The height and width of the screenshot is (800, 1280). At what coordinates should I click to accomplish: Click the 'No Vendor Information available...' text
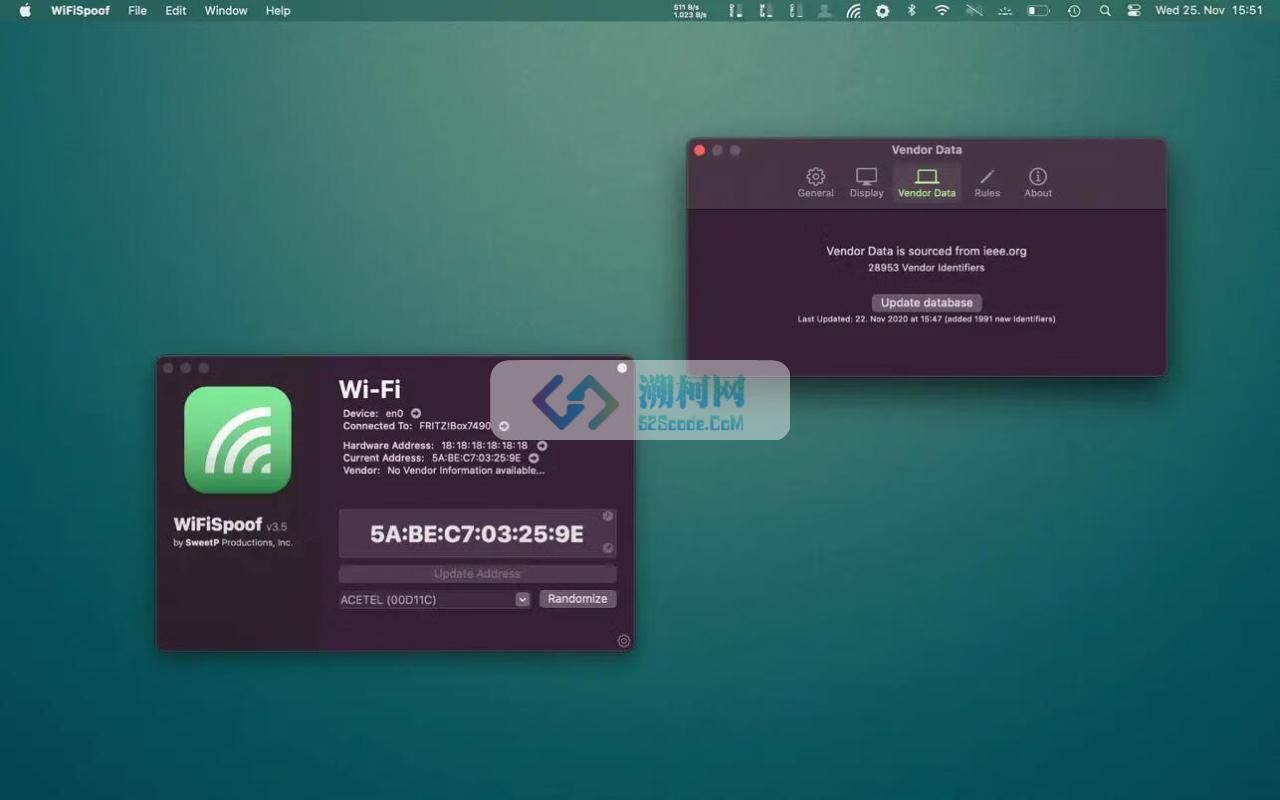(466, 470)
